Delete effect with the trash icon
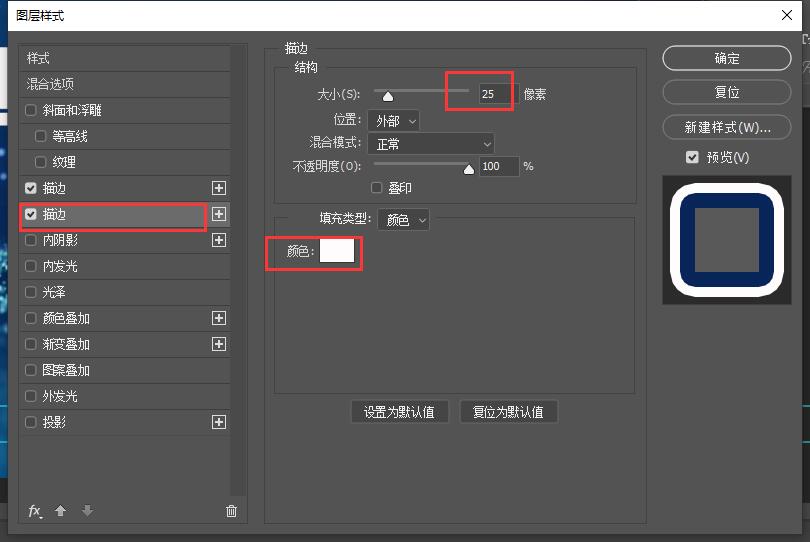 coord(231,511)
